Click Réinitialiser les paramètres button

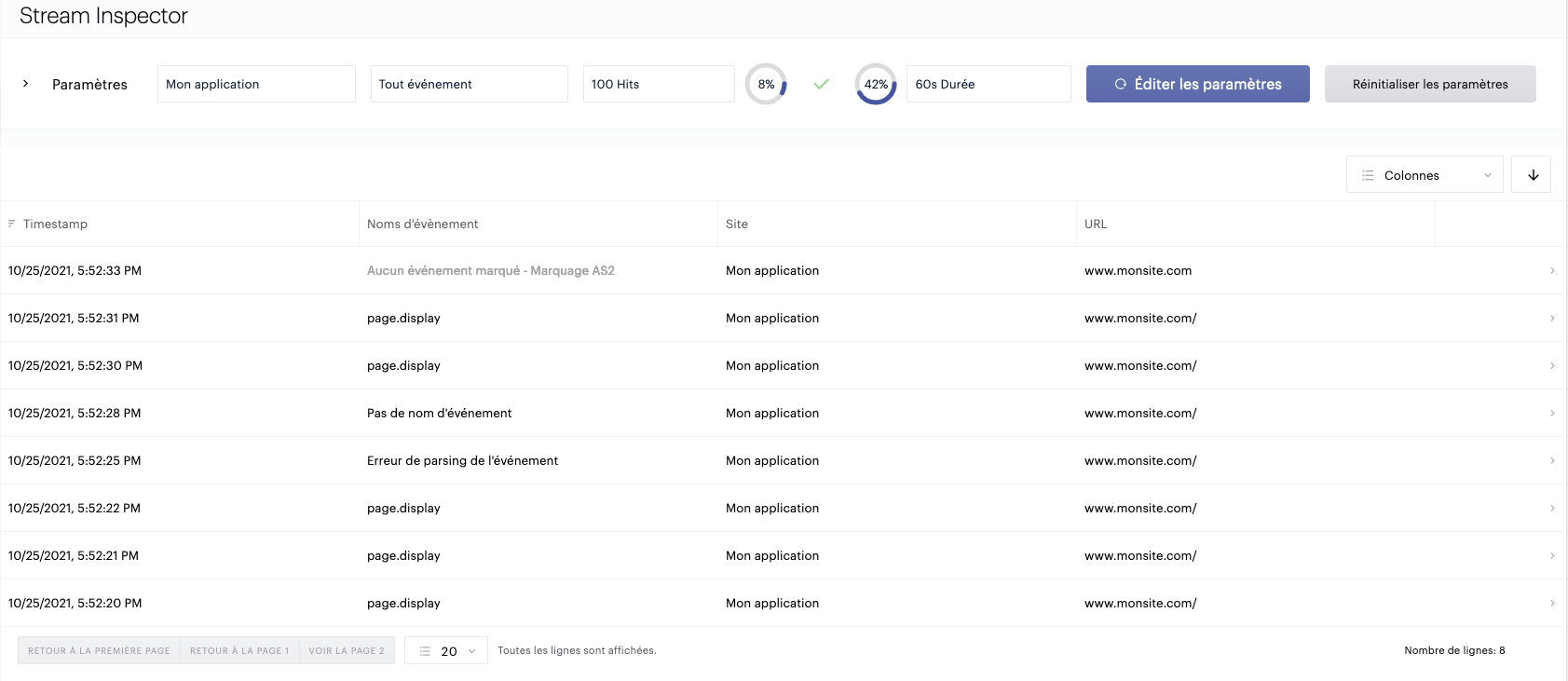1429,84
